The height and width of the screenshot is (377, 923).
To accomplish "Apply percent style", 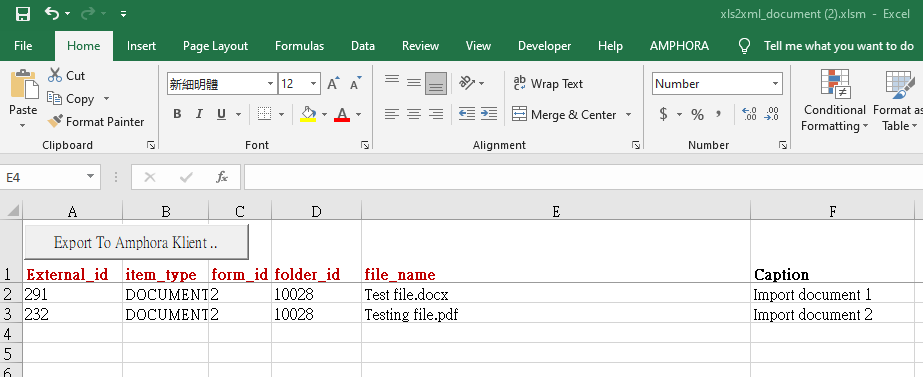I will click(698, 114).
